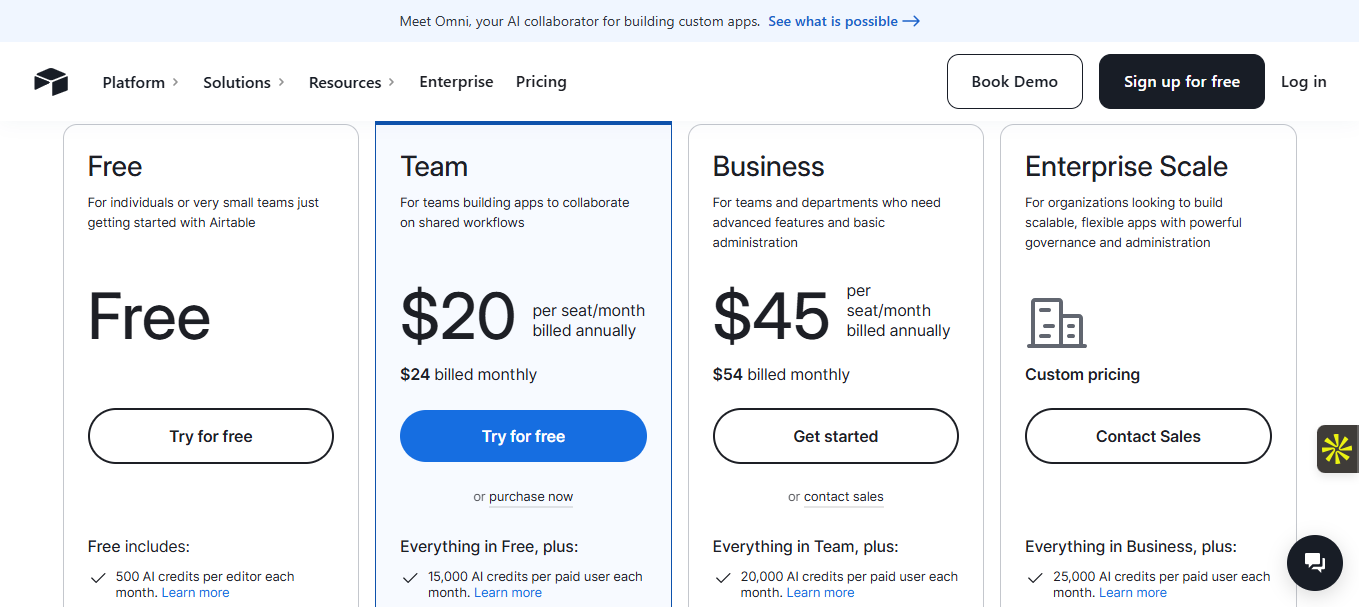Expand the Solutions dropdown
The width and height of the screenshot is (1359, 607).
(243, 82)
